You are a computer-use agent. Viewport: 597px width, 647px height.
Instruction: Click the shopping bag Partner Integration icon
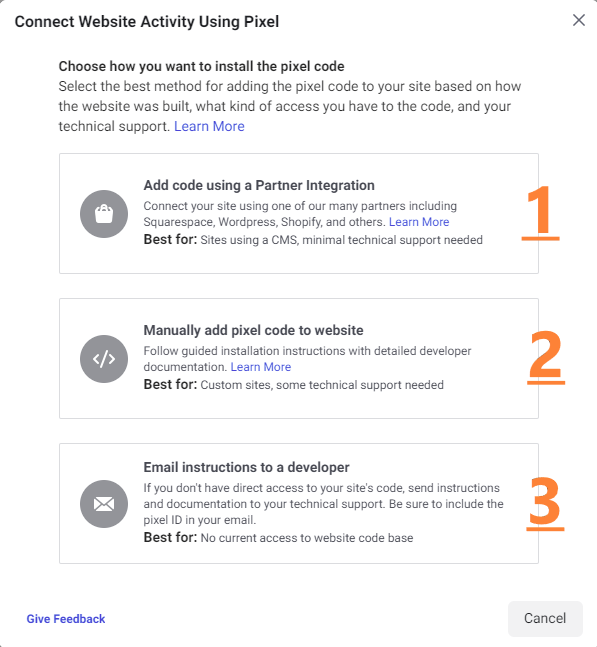(104, 214)
